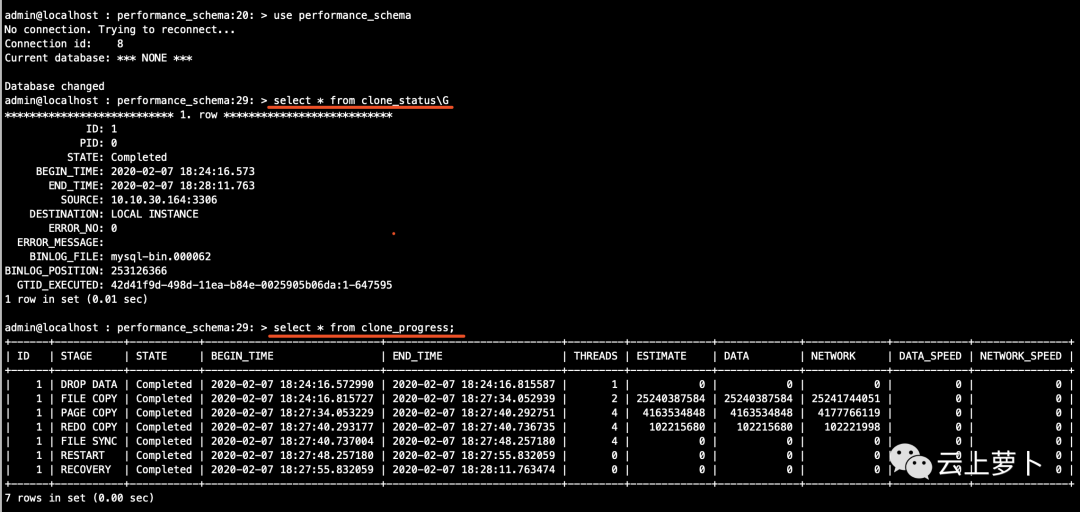
Task: Click the THREADS value in FILE COPY row
Action: click(614, 398)
